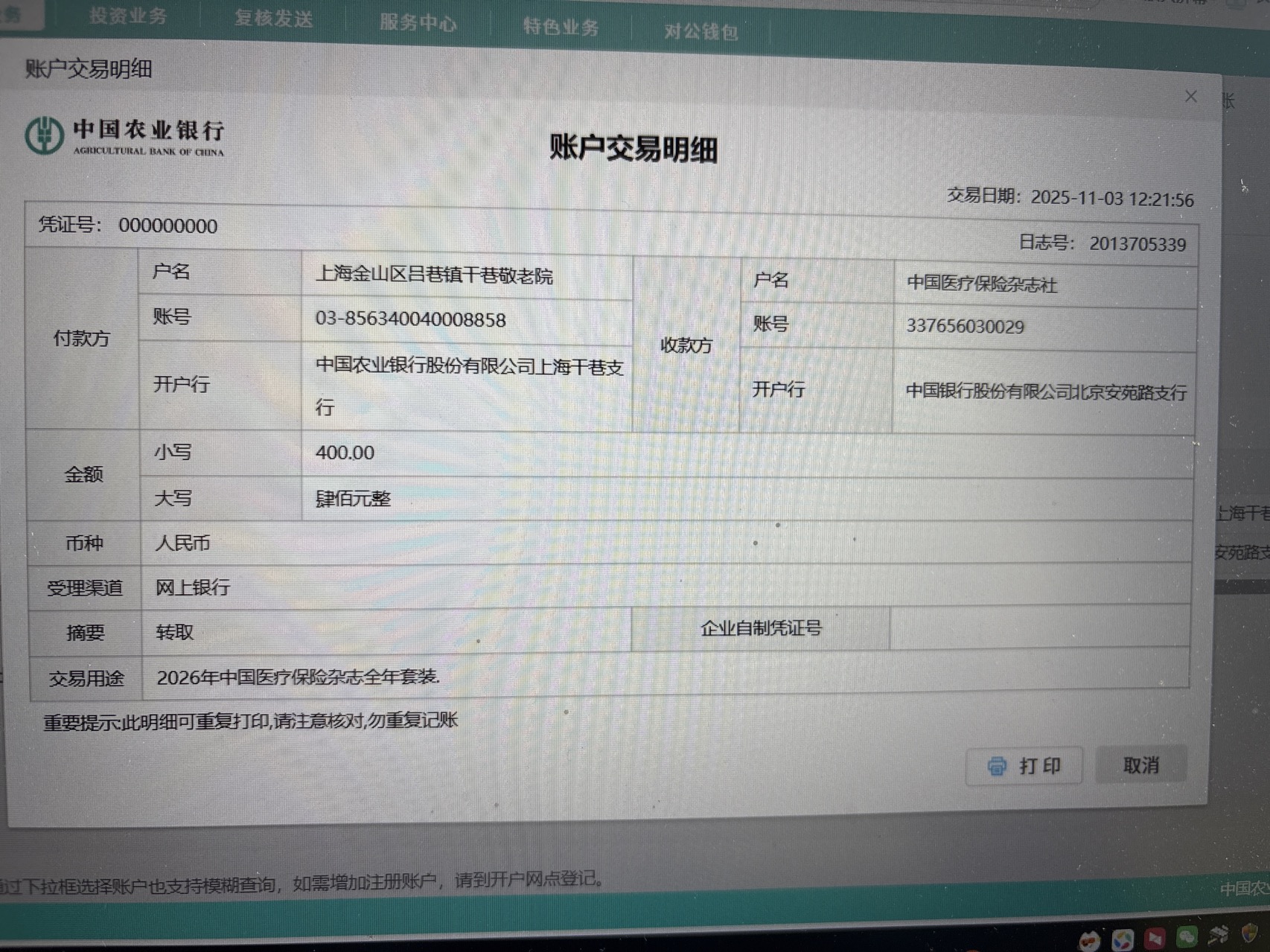Open the 特色业务 menu
This screenshot has height=952, width=1270.
(561, 28)
